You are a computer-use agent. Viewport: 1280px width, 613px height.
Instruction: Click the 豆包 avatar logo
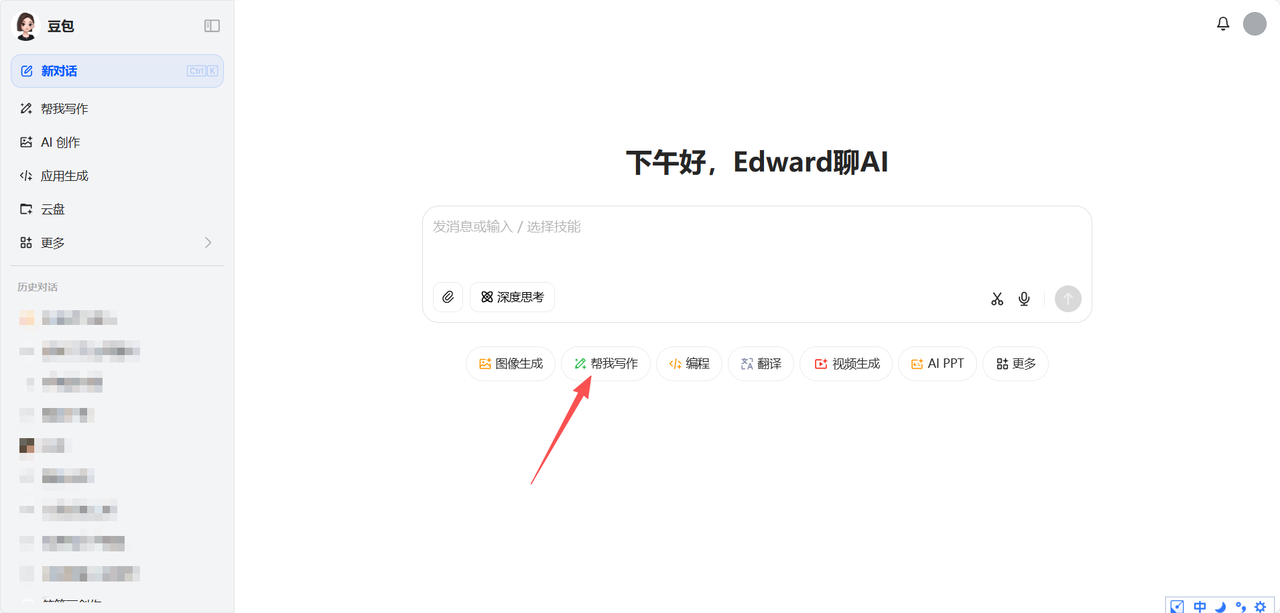pyautogui.click(x=26, y=26)
